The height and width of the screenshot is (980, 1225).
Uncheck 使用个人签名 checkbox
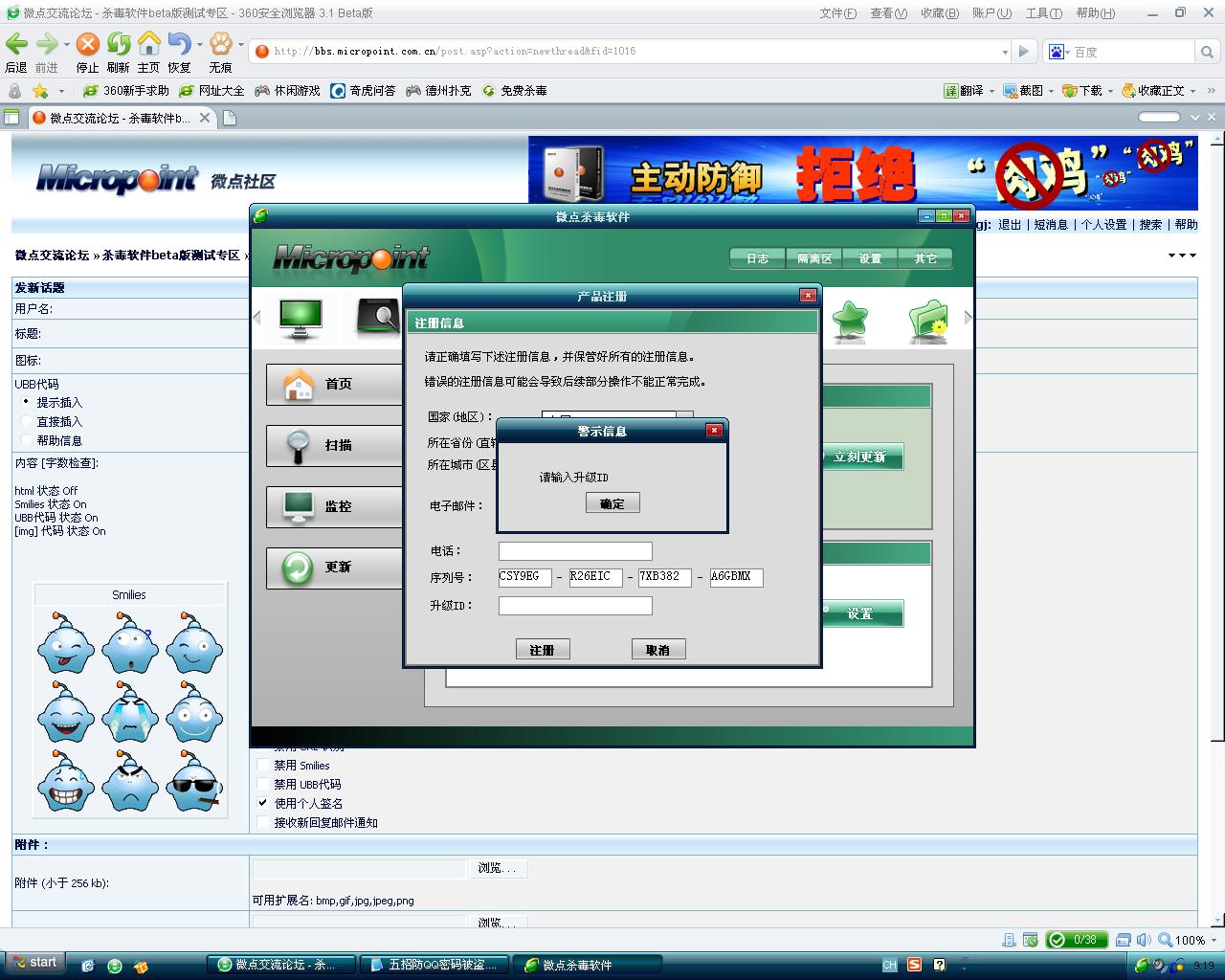(263, 803)
